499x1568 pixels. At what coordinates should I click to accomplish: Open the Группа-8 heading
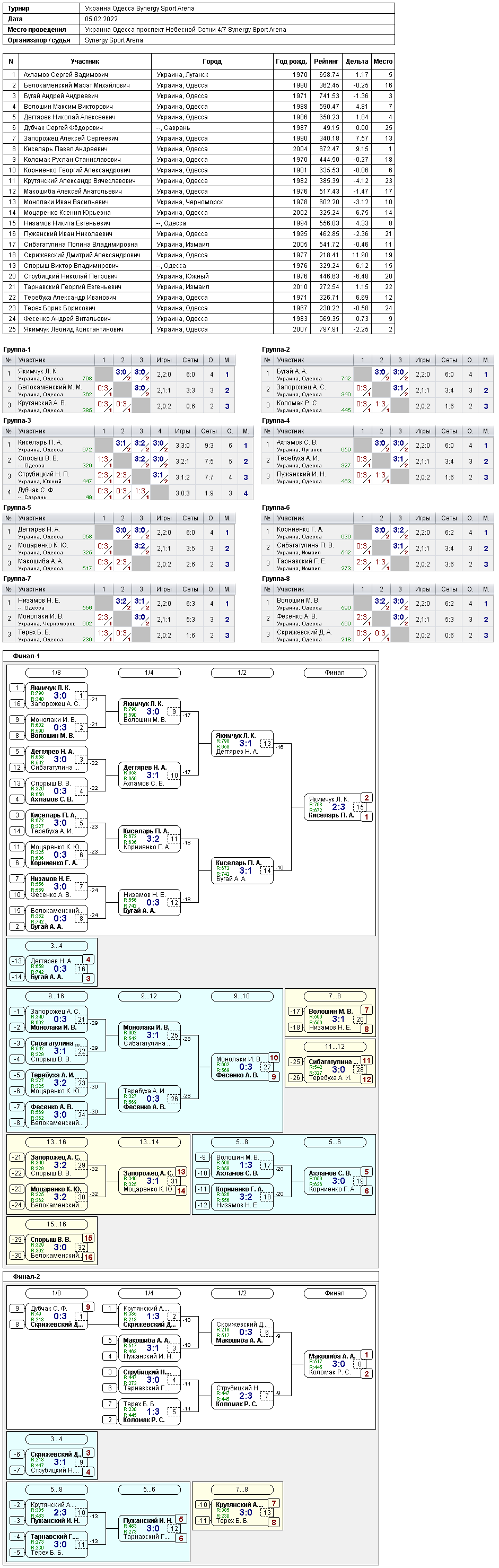click(276, 579)
